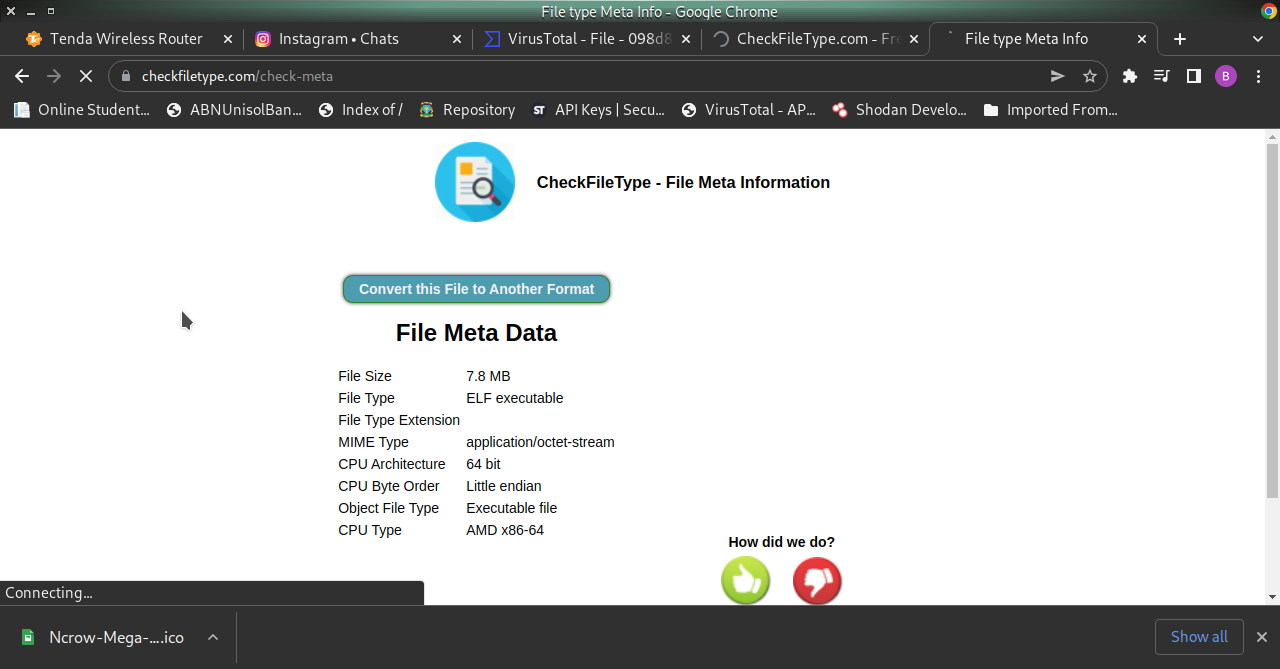This screenshot has width=1280, height=669.
Task: Close the downloads bar
Action: coord(1262,637)
